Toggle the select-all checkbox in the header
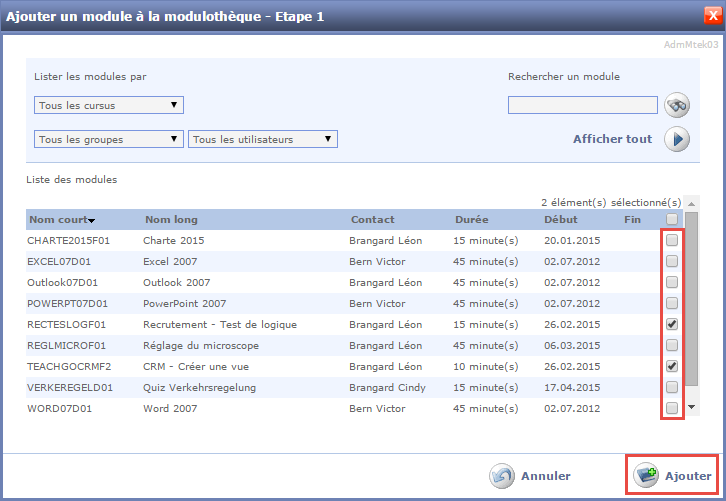The image size is (726, 501). tap(672, 219)
